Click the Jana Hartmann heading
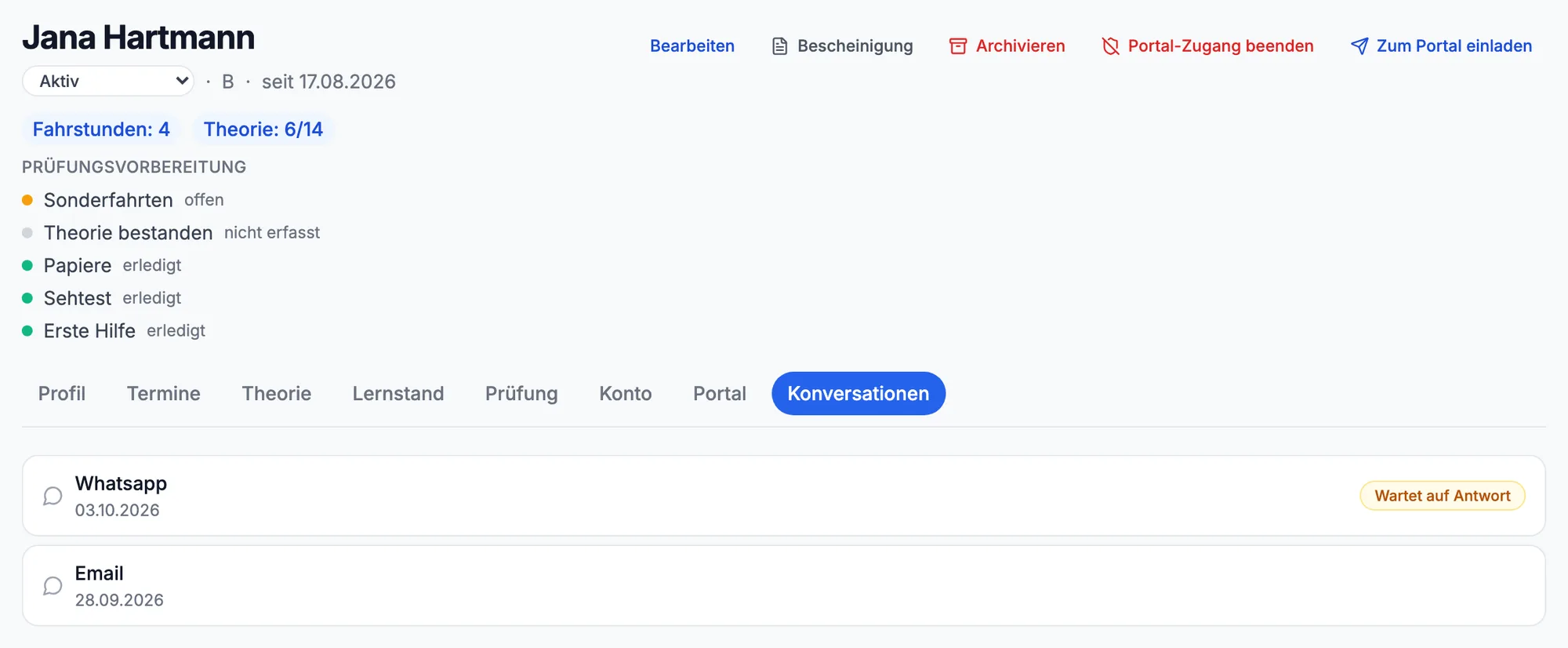The image size is (1568, 648). [139, 37]
